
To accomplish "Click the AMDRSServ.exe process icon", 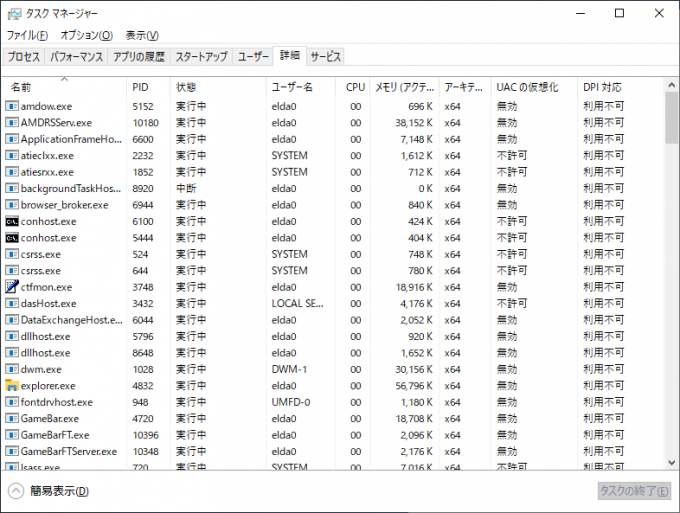I will point(12,122).
